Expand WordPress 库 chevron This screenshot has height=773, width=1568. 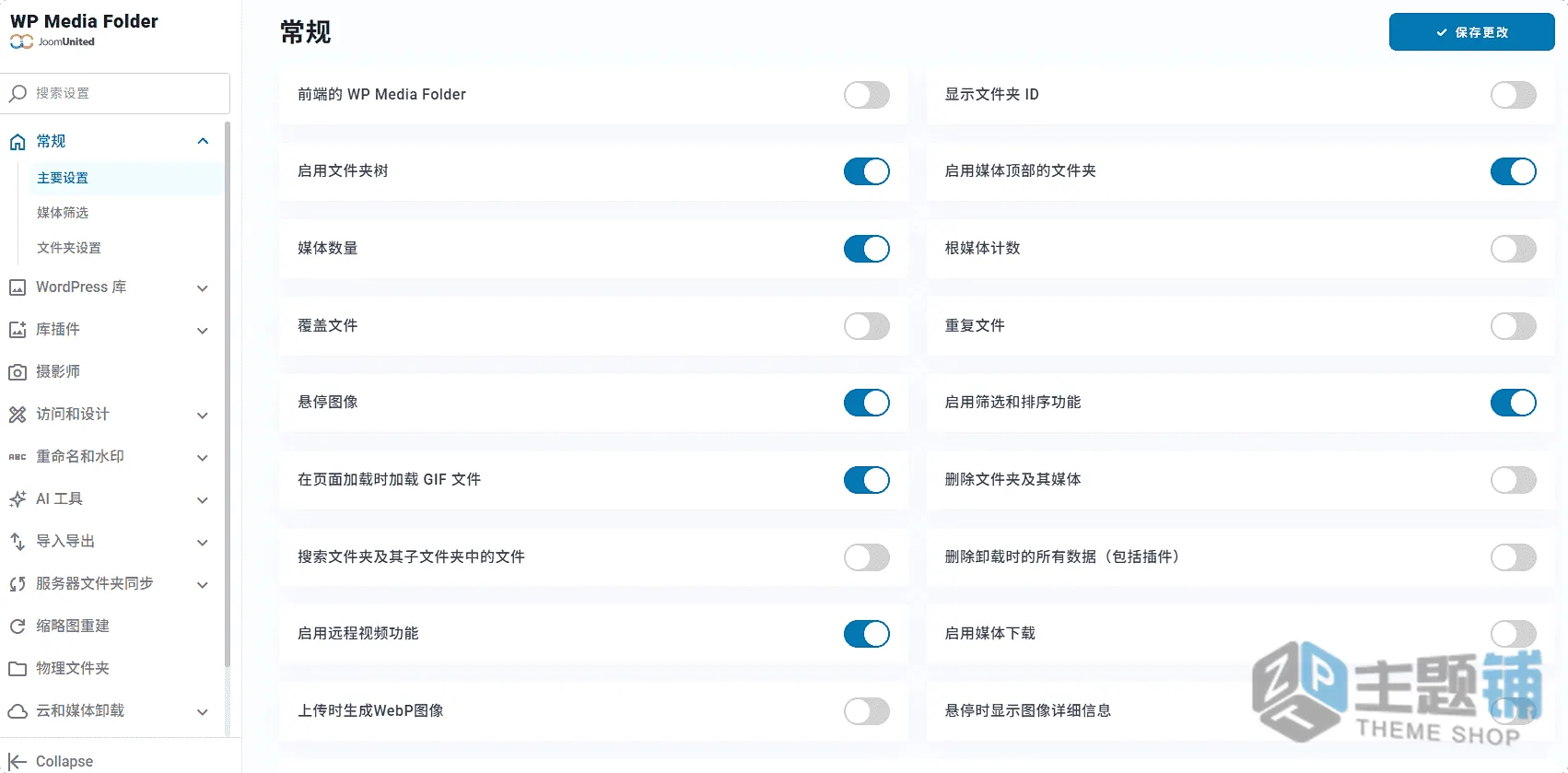(x=203, y=288)
